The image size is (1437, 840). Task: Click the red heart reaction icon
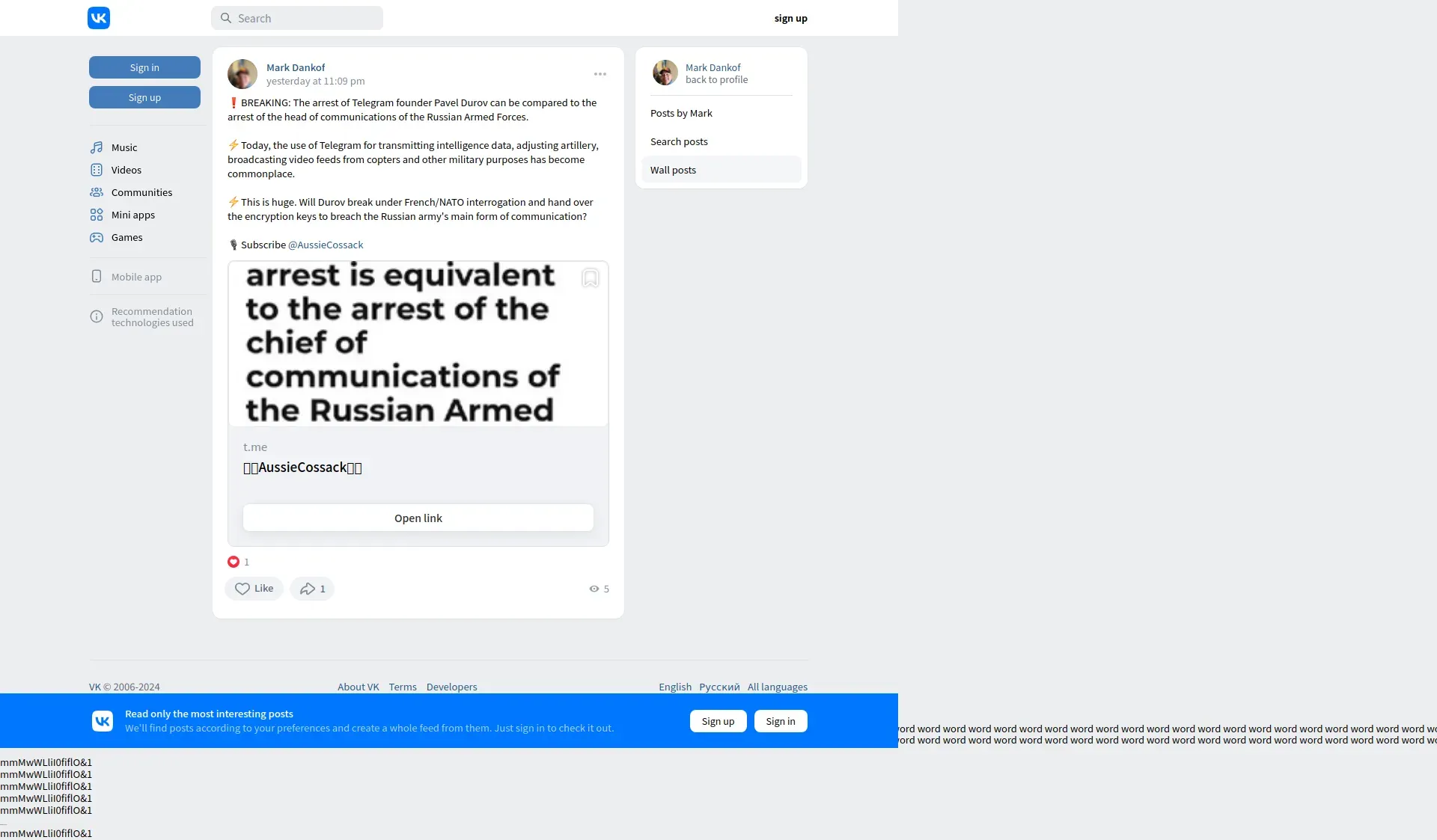click(x=234, y=562)
